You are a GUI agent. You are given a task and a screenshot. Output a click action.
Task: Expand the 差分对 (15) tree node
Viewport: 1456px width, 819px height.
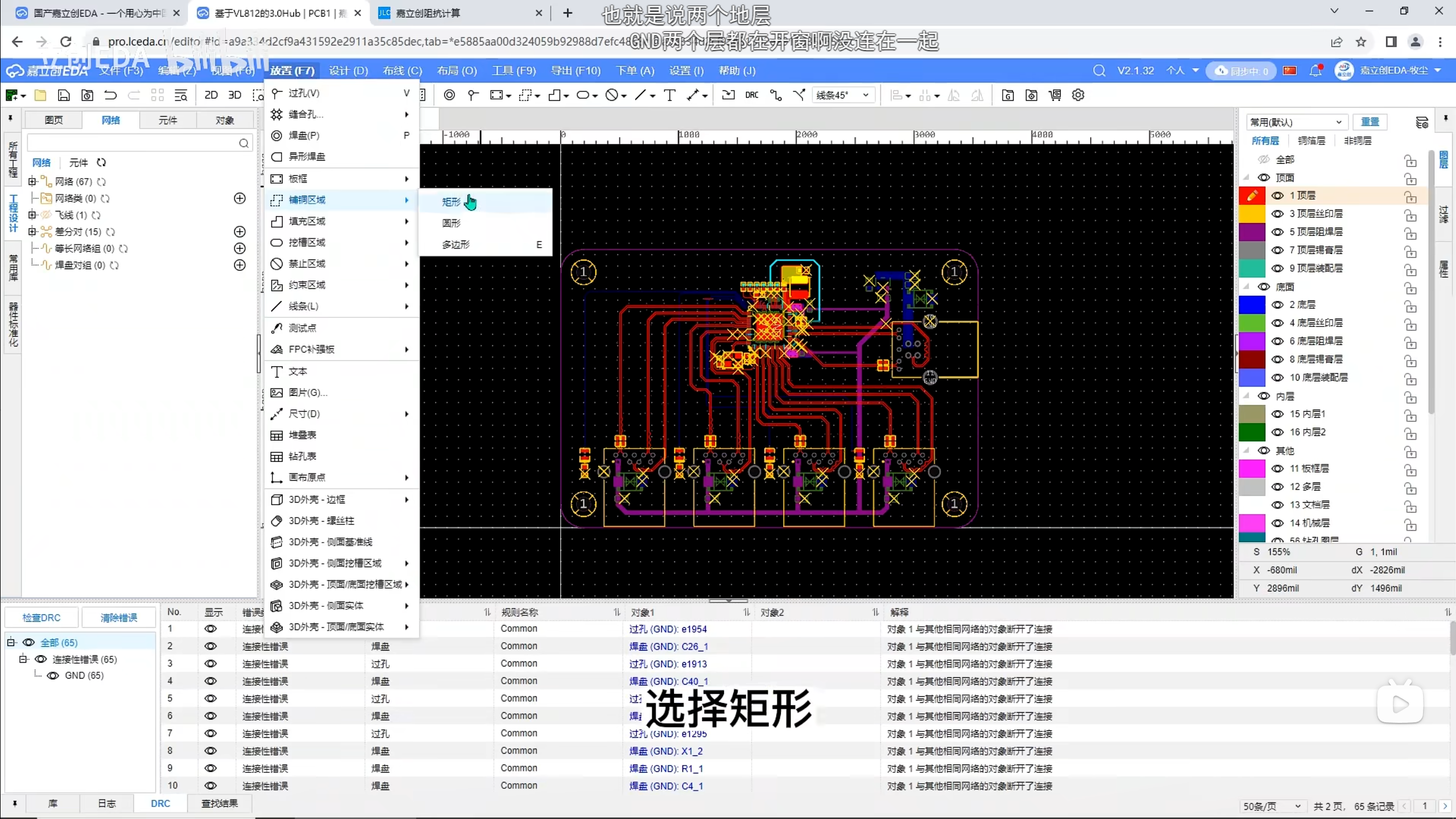coord(32,231)
